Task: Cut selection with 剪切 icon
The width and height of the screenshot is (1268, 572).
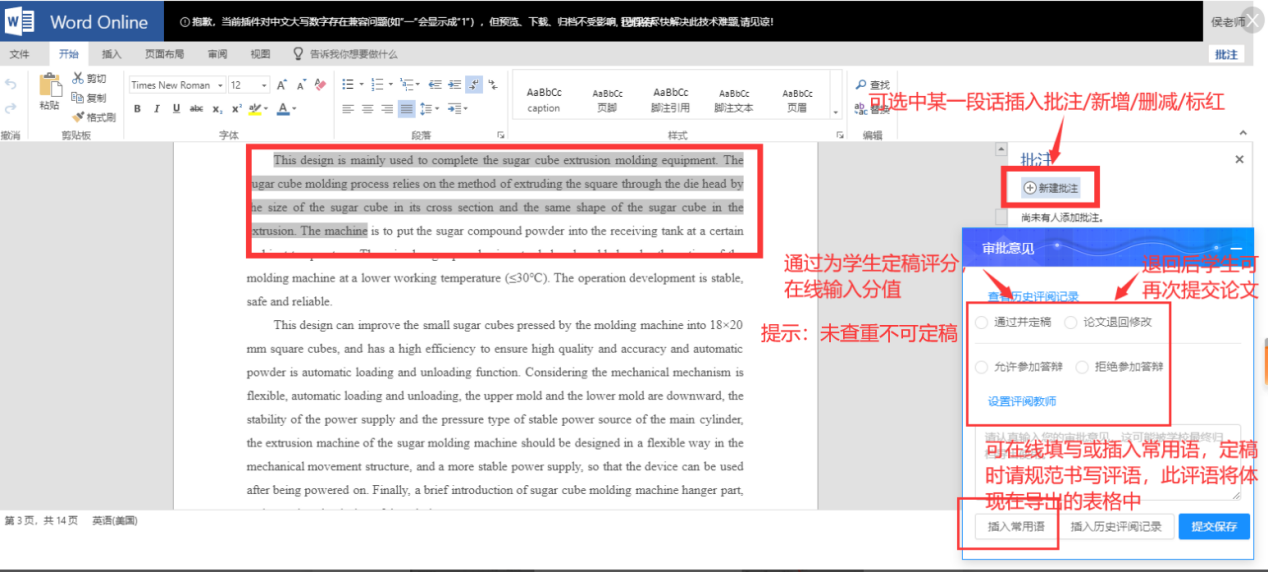Action: (x=94, y=79)
